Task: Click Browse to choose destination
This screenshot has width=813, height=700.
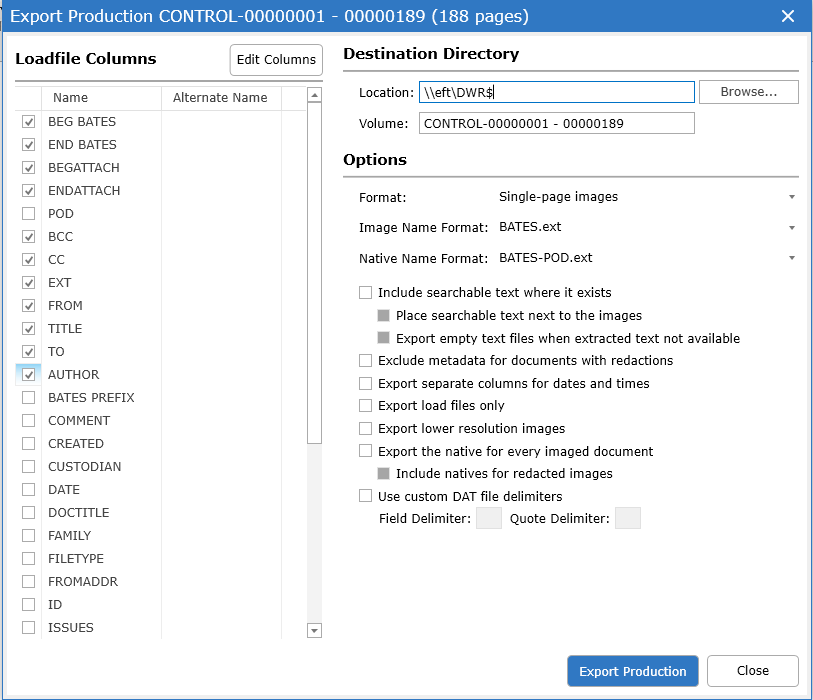Action: pyautogui.click(x=749, y=92)
